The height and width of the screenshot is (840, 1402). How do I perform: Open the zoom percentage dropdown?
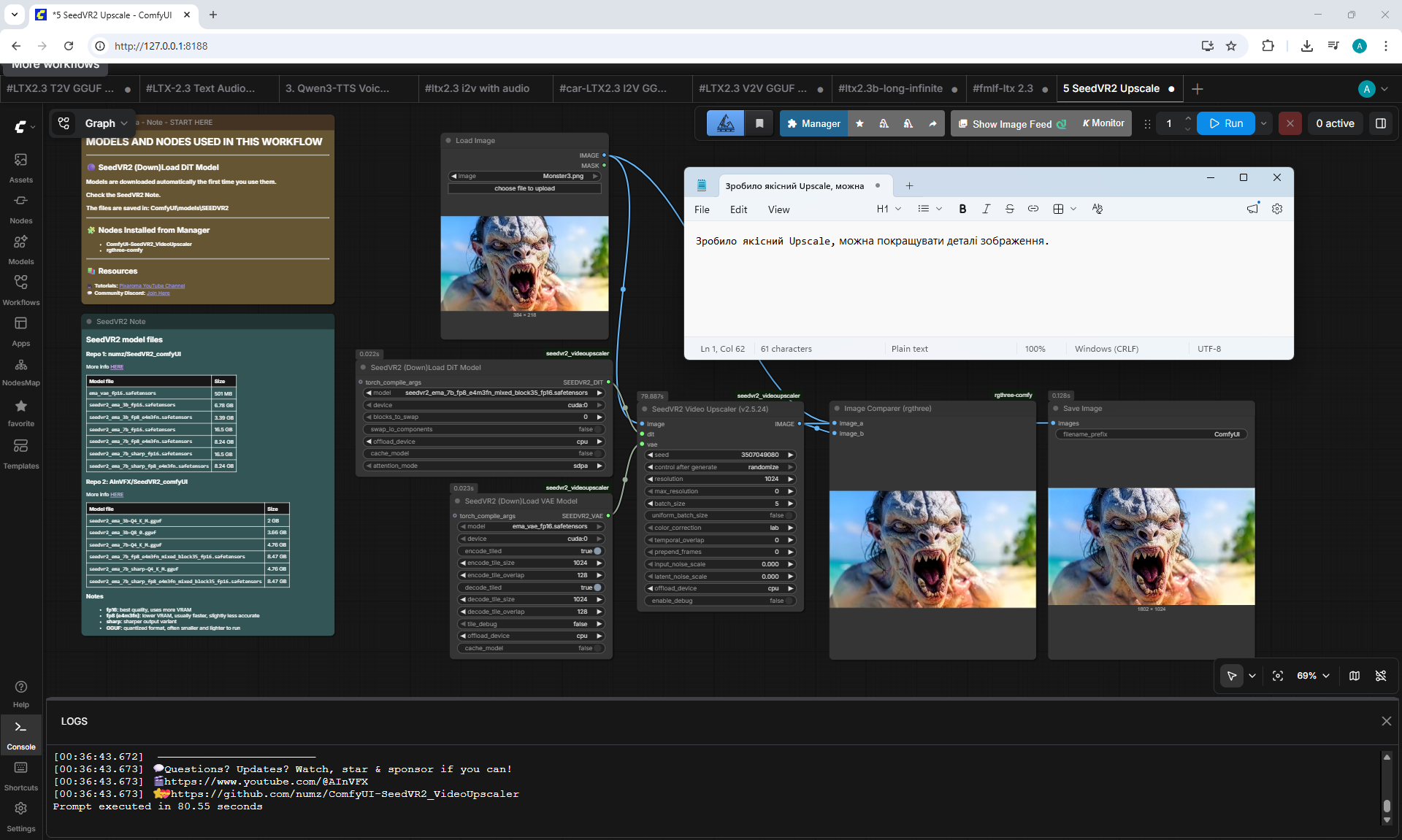point(1313,676)
